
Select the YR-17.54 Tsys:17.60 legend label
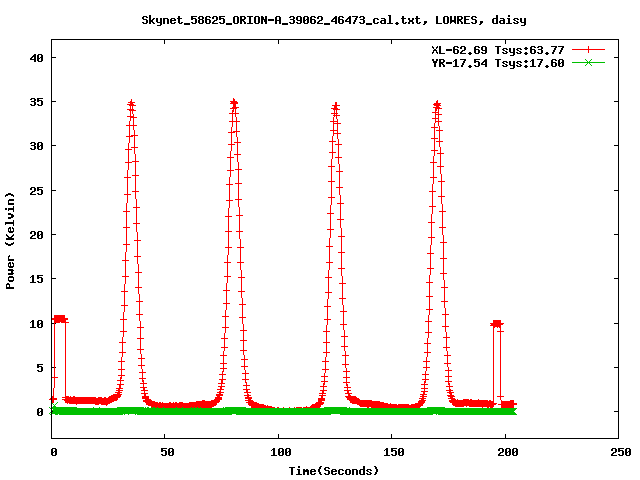(498, 63)
